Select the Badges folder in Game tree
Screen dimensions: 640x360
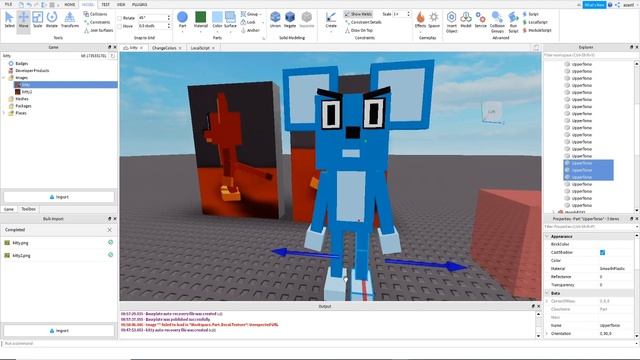(x=22, y=63)
